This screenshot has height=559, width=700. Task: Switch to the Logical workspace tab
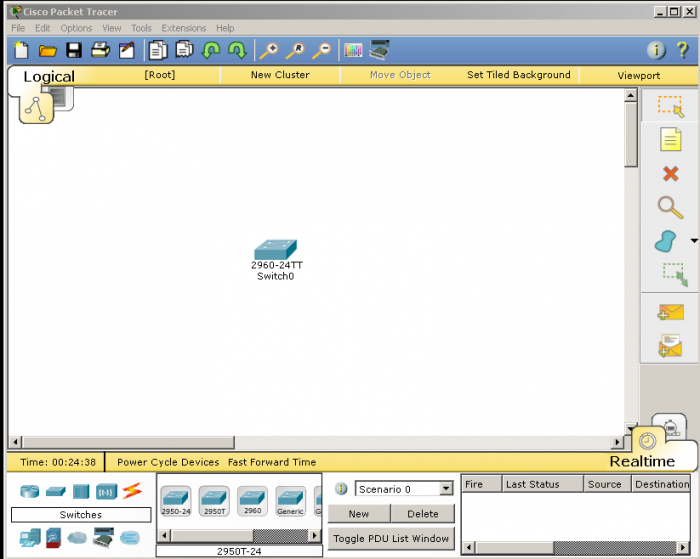tap(49, 77)
